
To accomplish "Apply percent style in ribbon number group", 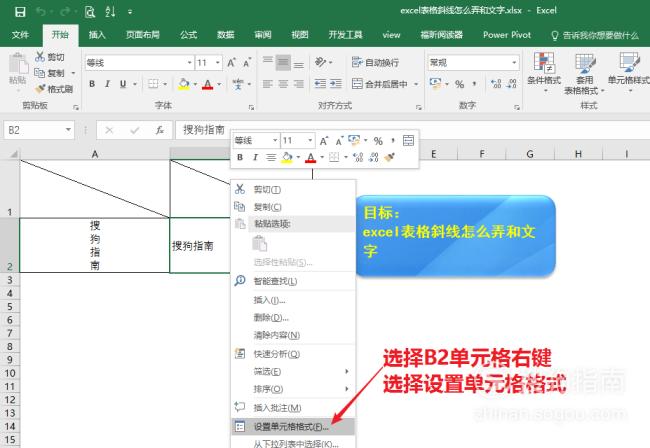I will pos(459,84).
